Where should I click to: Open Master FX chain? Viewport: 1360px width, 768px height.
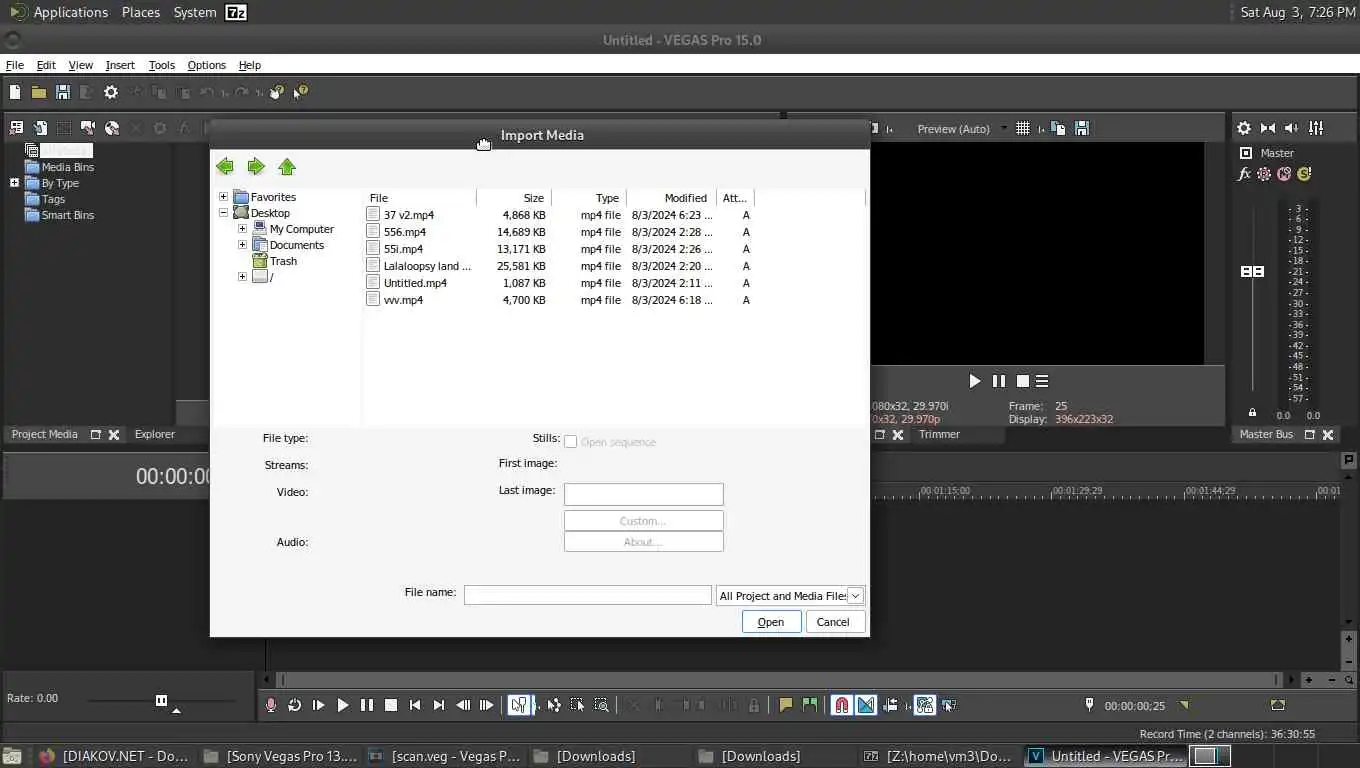tap(1244, 174)
